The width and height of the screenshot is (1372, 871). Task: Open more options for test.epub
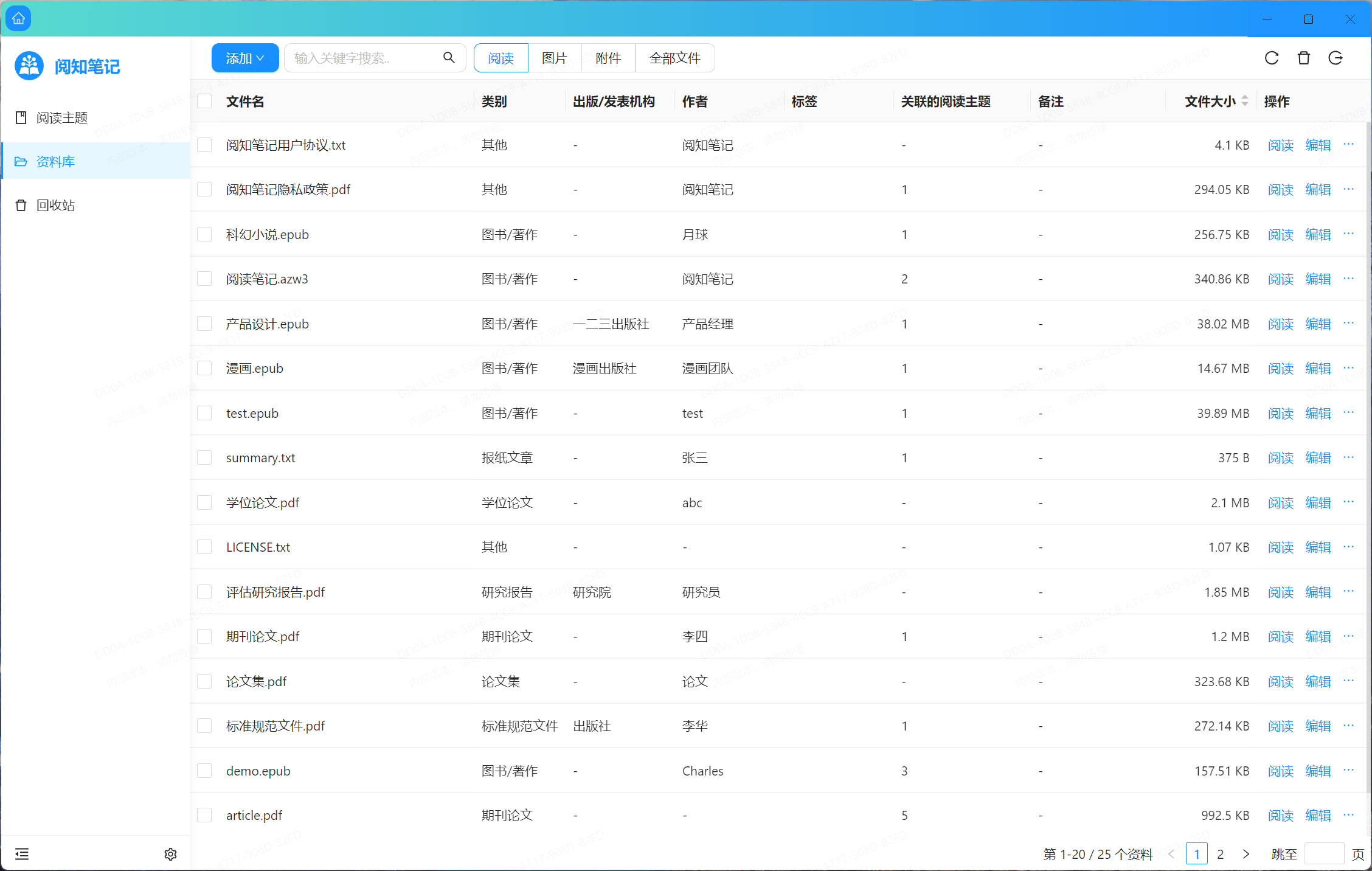pyautogui.click(x=1348, y=413)
